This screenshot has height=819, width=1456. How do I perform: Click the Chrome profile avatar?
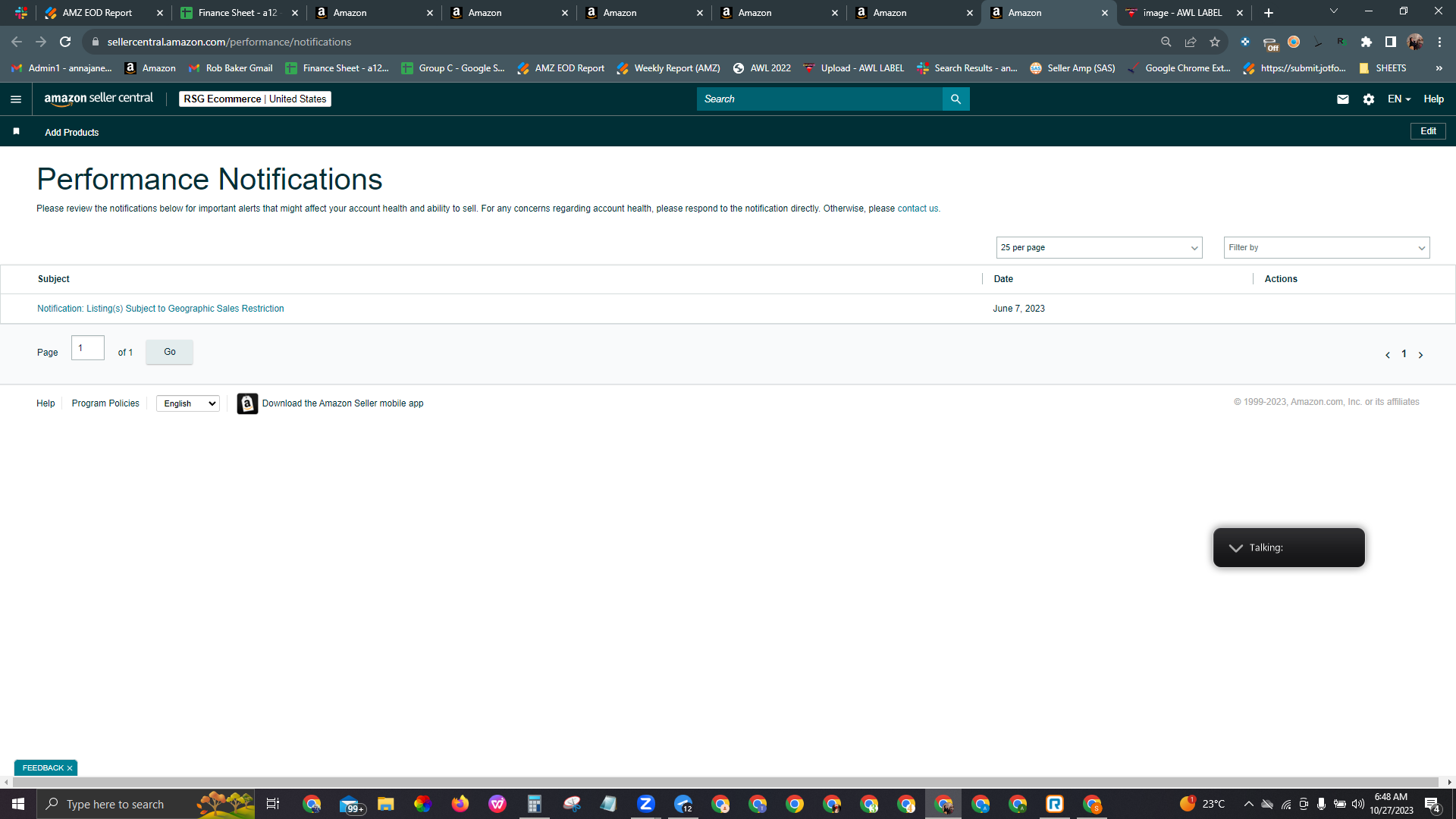[x=1415, y=42]
